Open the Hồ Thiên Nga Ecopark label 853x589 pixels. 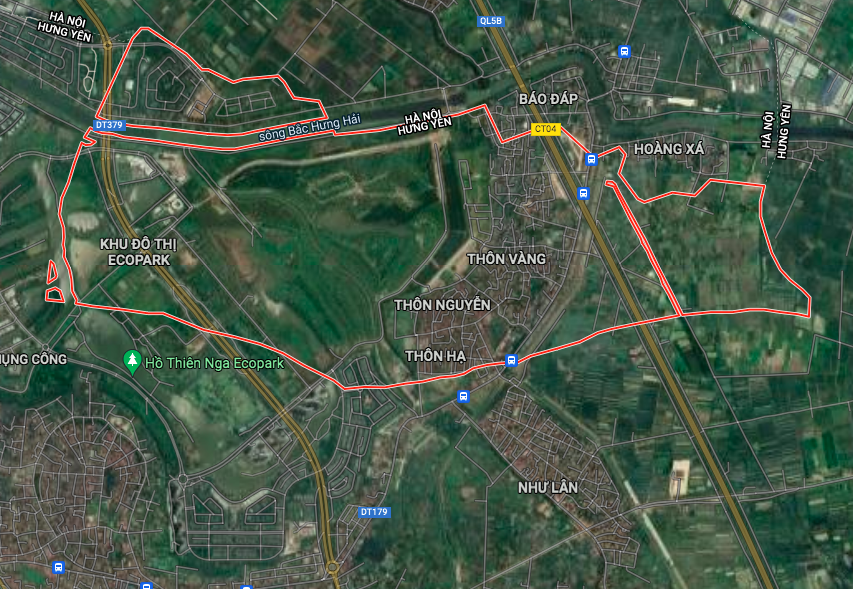pyautogui.click(x=214, y=363)
